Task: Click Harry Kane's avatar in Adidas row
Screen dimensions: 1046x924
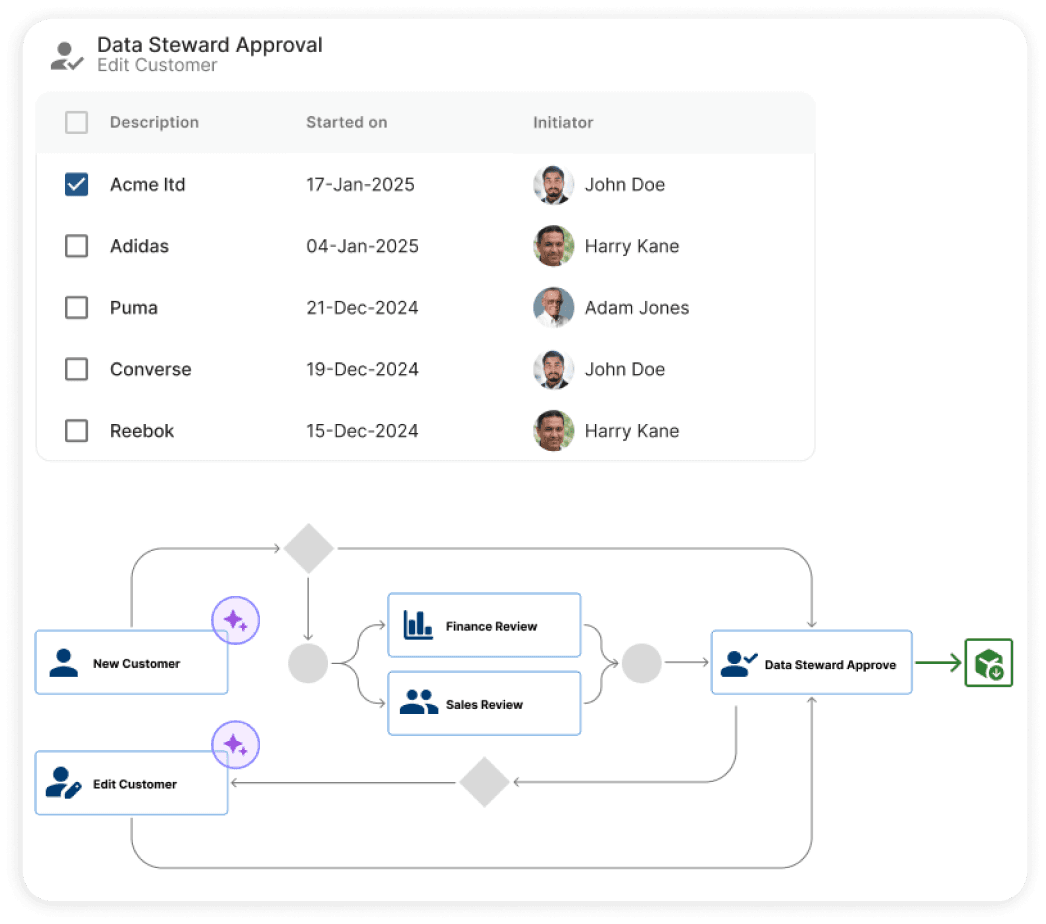Action: (554, 246)
